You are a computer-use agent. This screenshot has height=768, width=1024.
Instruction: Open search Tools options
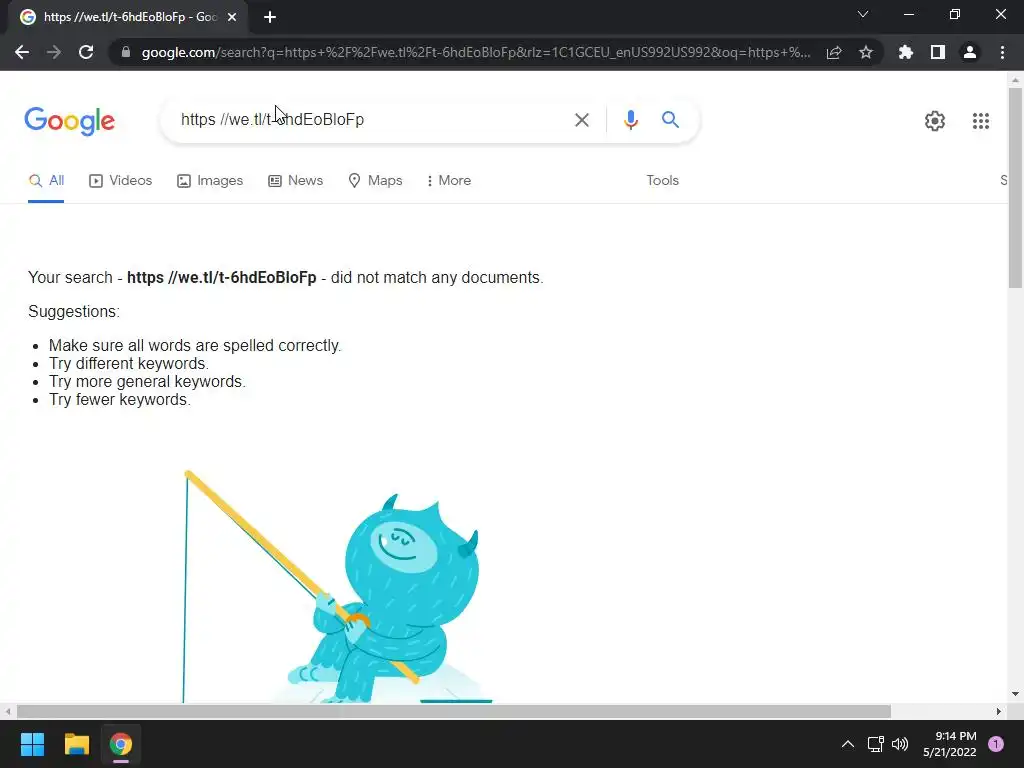[x=662, y=180]
